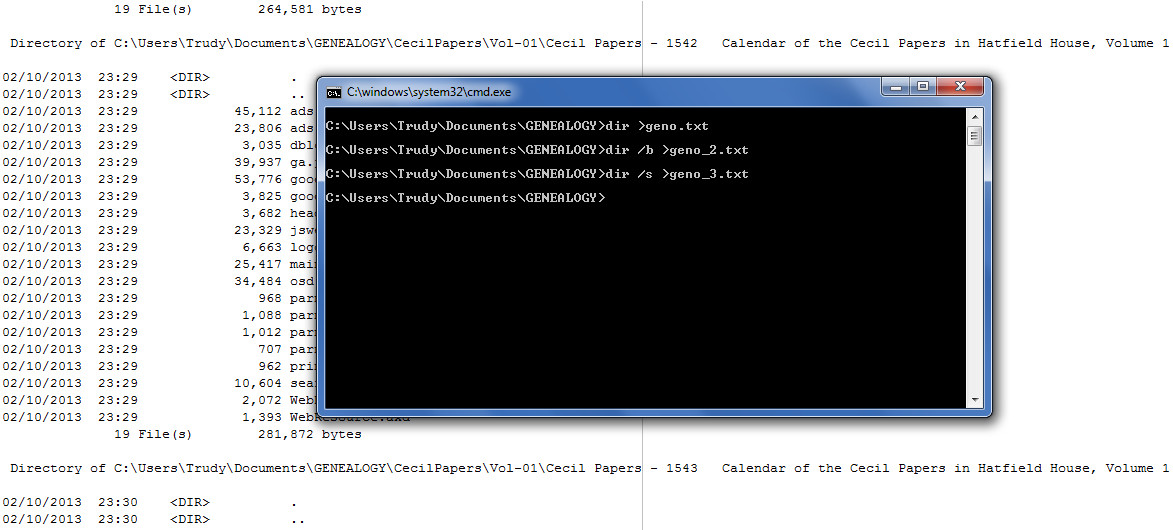Click the C:\windows\system32\cmd.exe title text
1173x530 pixels.
point(429,92)
